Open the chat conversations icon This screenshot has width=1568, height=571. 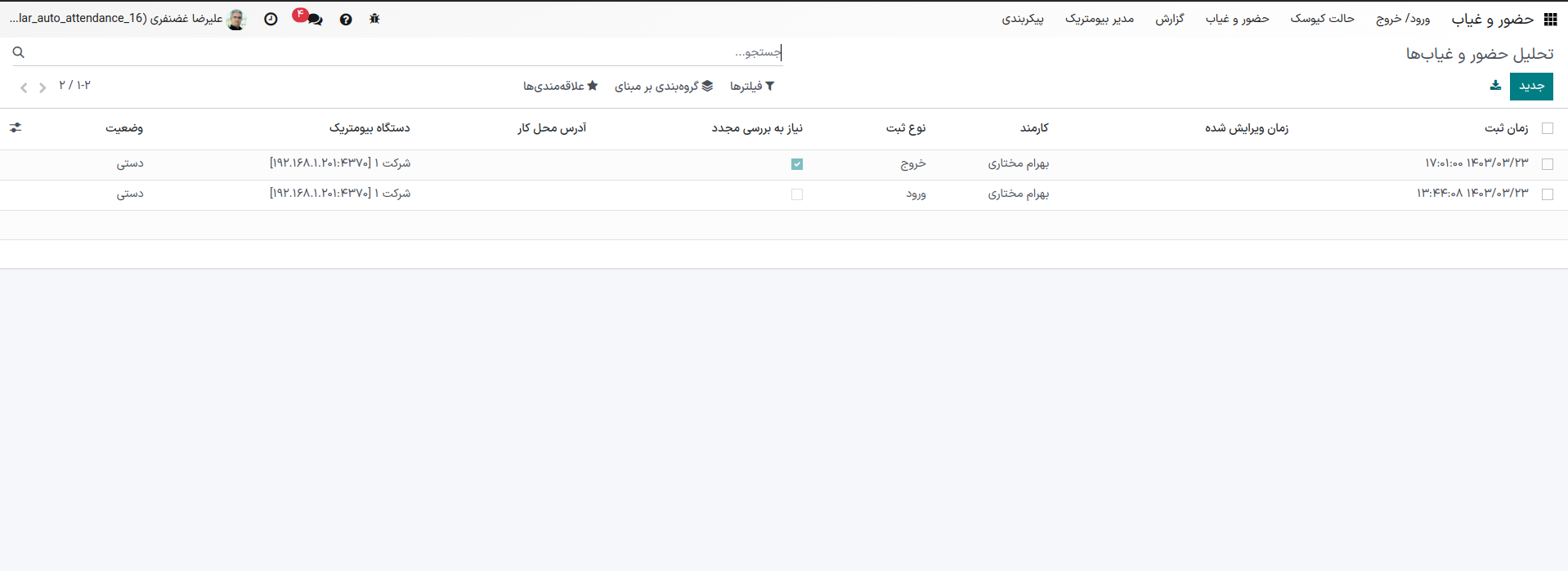pos(314,20)
